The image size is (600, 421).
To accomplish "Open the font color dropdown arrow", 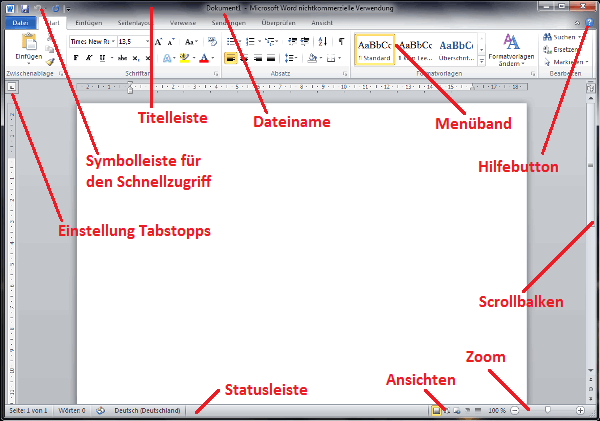I will [213, 58].
